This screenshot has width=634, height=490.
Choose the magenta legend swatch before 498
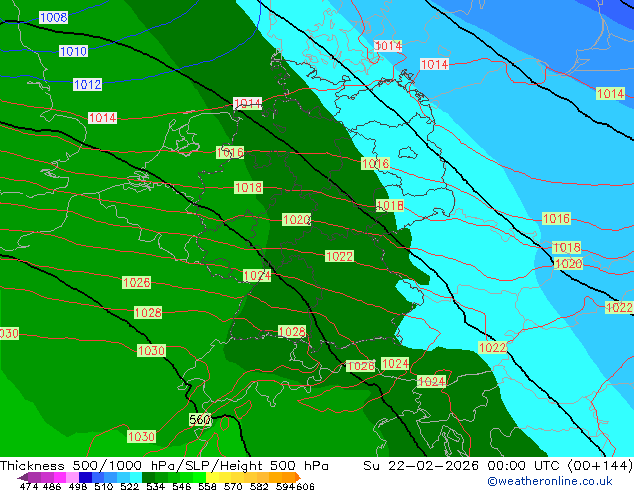pyautogui.click(x=60, y=477)
